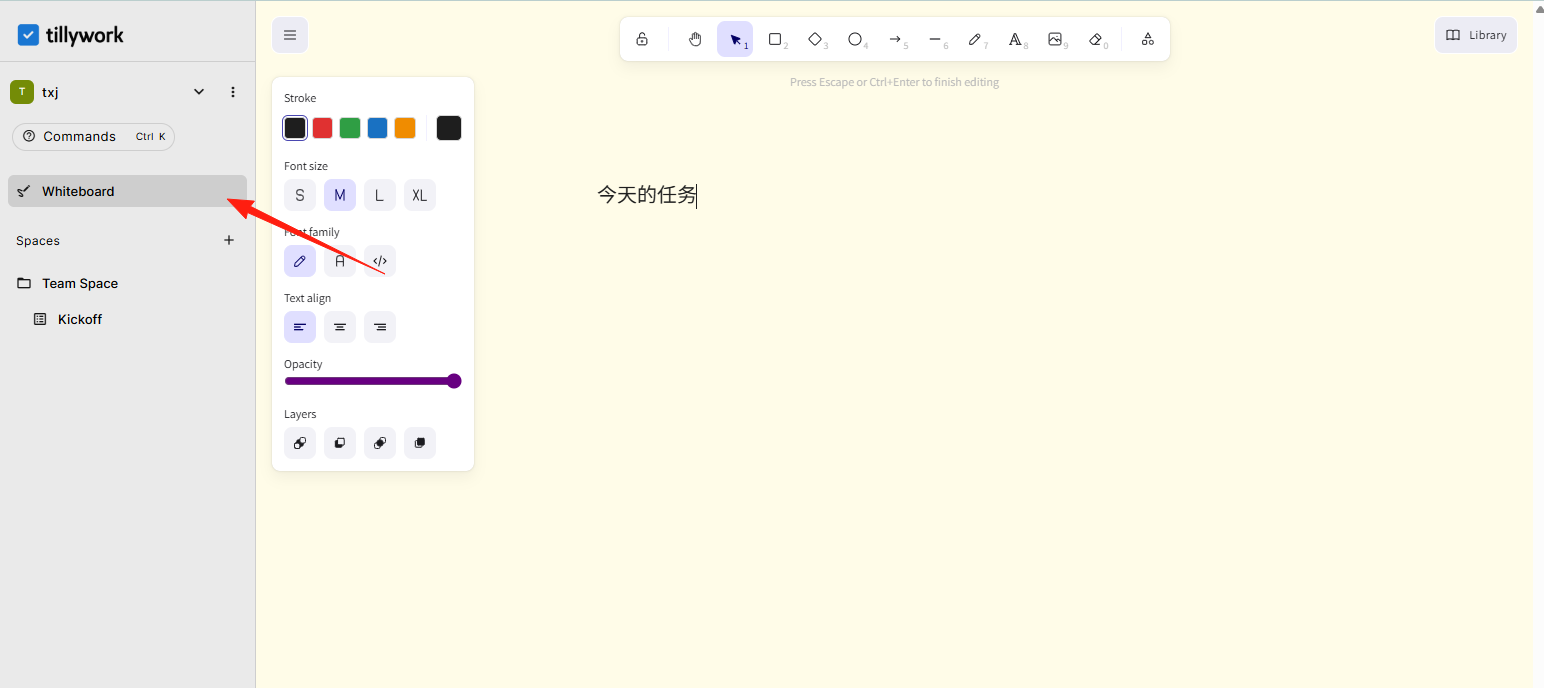Choose the hand-drawn font family
Viewport: 1544px width, 688px height.
[300, 261]
